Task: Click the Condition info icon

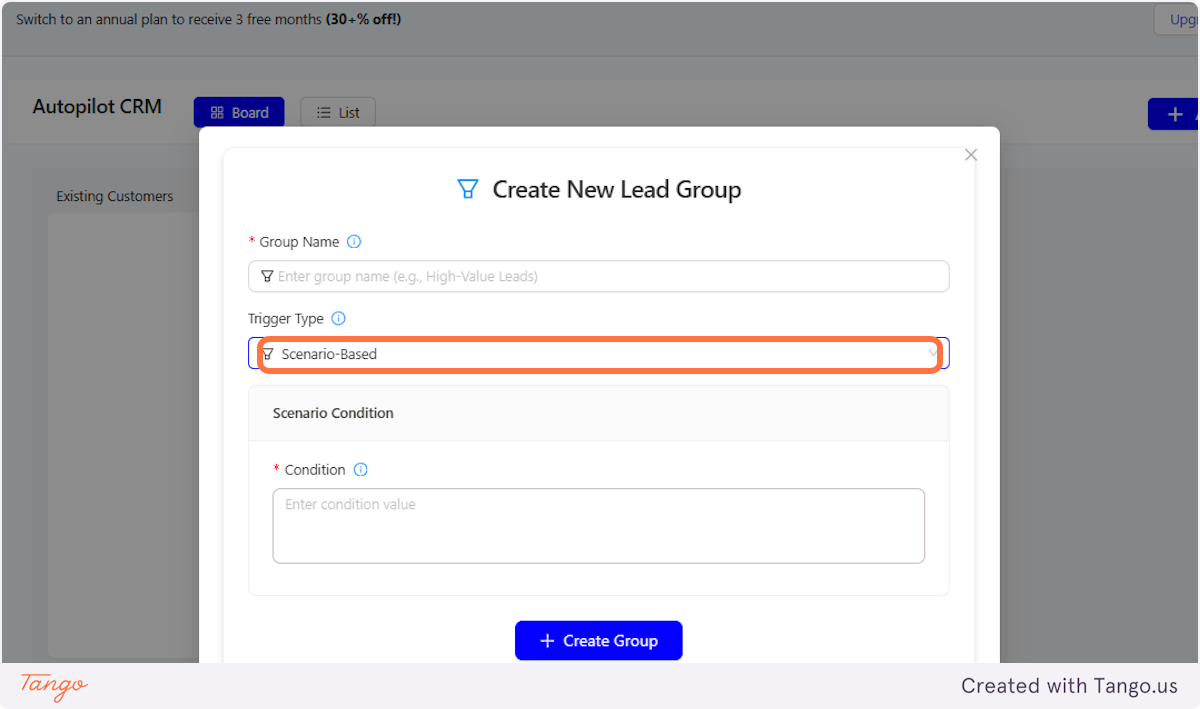Action: (x=361, y=470)
